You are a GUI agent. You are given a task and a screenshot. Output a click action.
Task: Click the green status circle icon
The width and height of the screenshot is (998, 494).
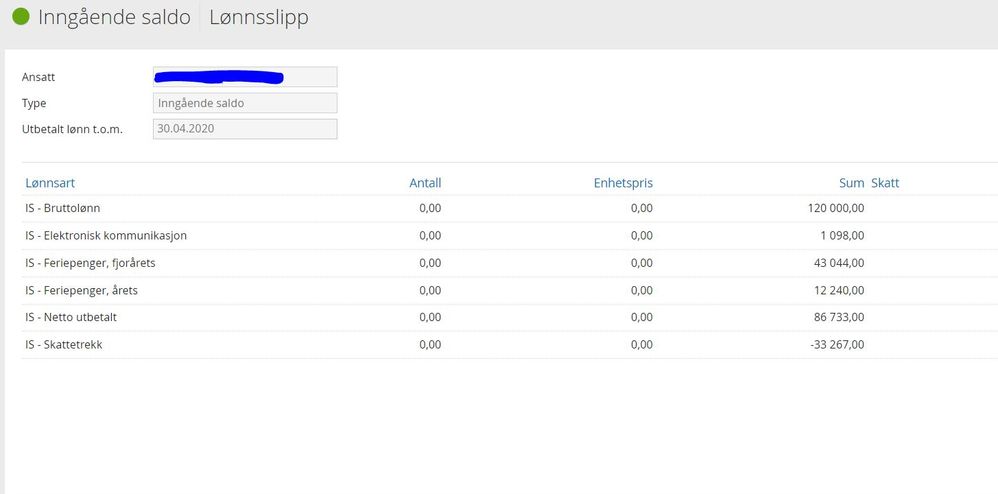tap(21, 17)
